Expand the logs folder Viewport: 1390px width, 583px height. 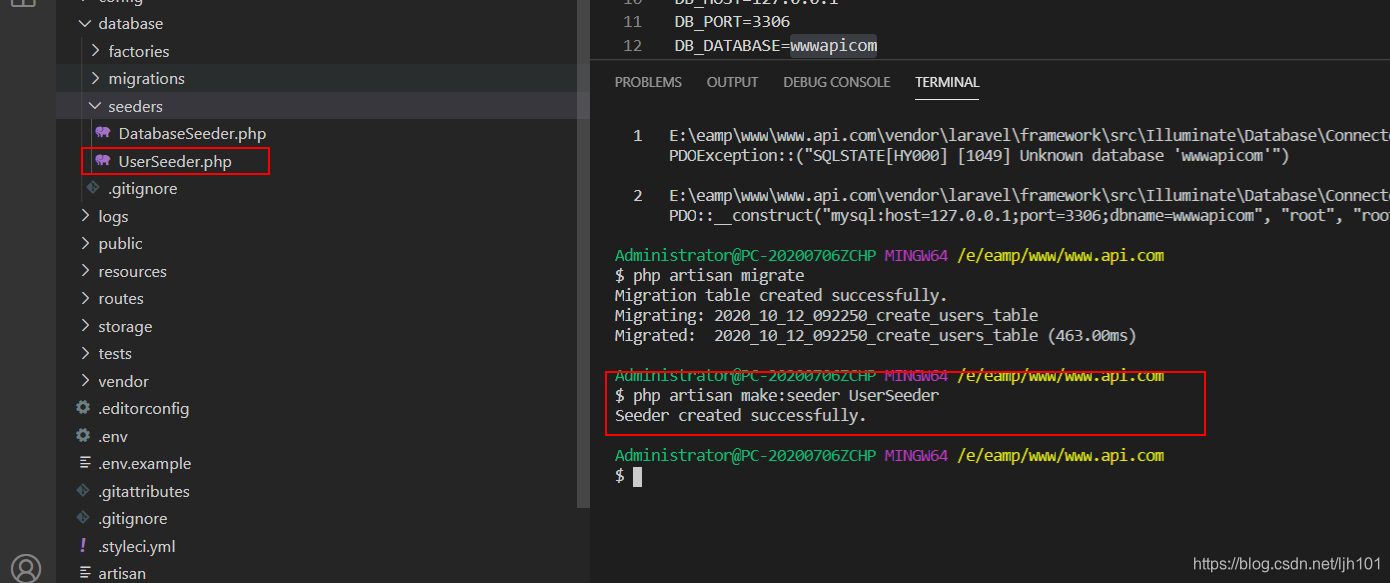tap(85, 216)
